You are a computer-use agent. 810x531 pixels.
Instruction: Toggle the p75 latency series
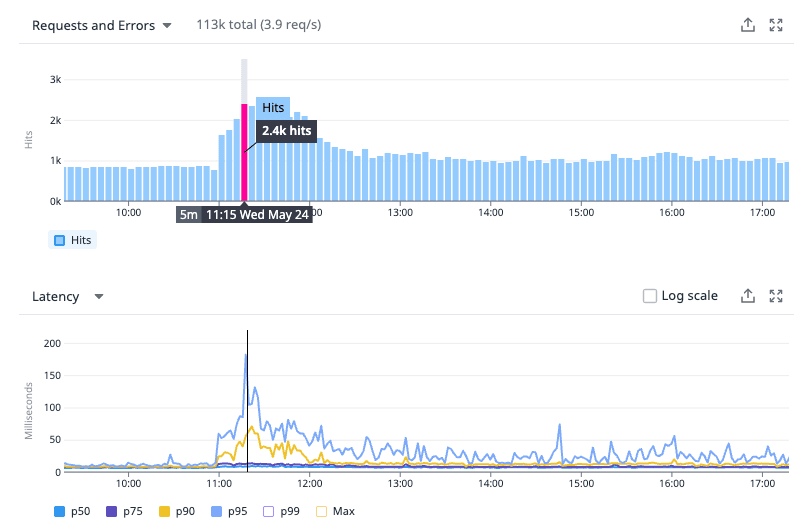124,511
